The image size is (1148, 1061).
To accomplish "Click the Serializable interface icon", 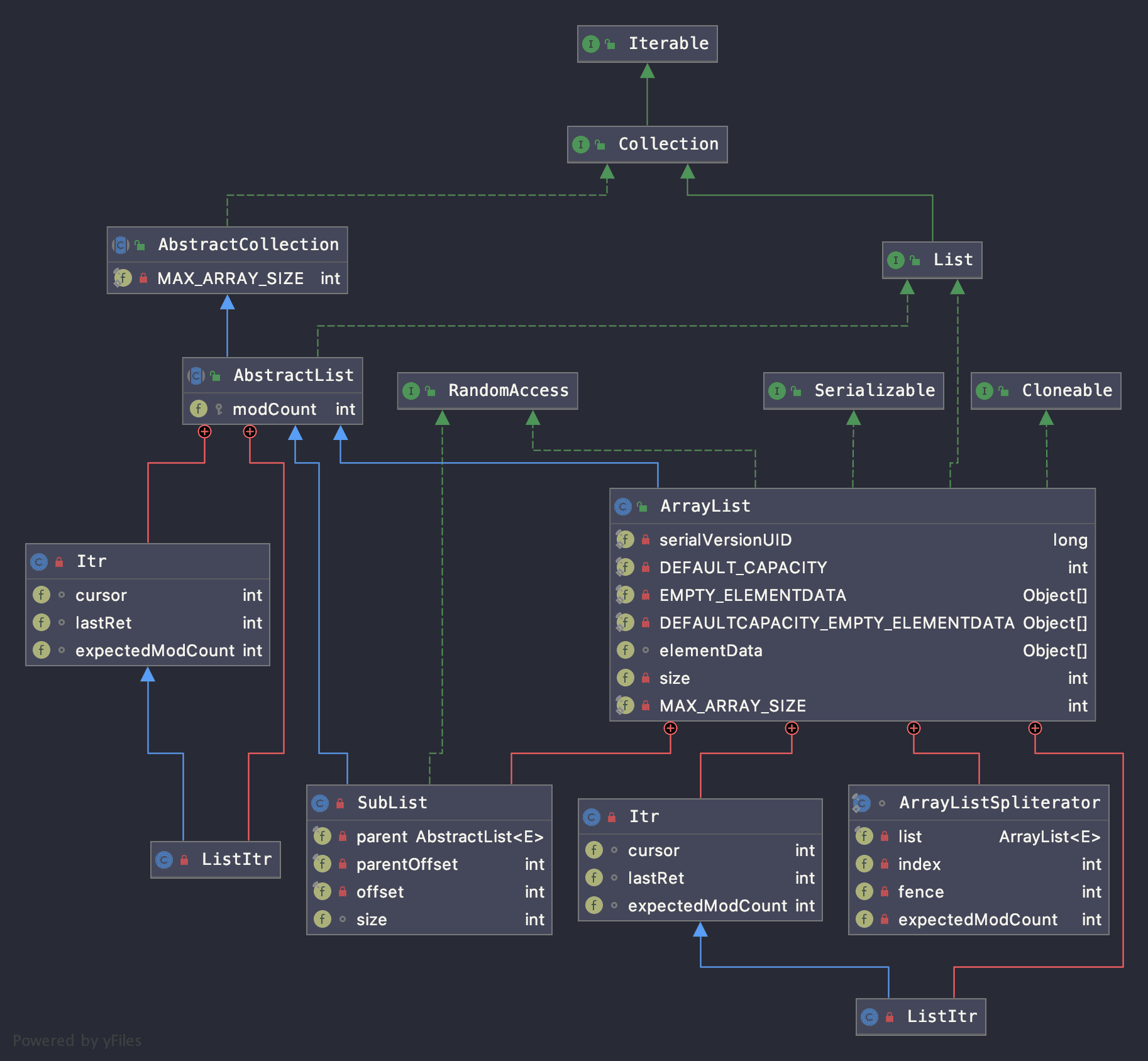I will tap(776, 391).
